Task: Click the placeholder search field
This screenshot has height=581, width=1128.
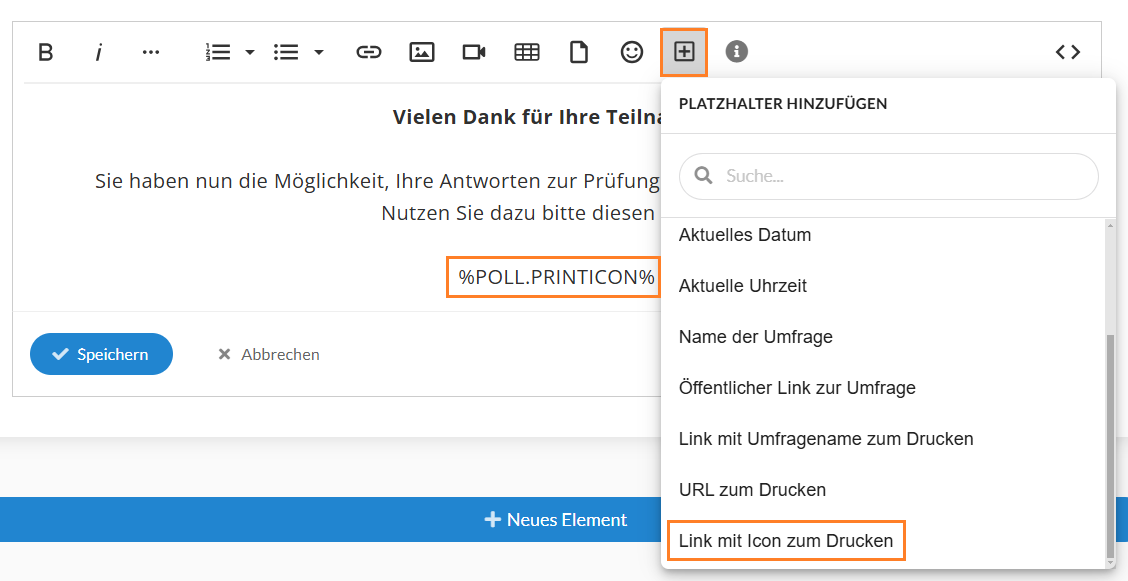Action: 888,176
